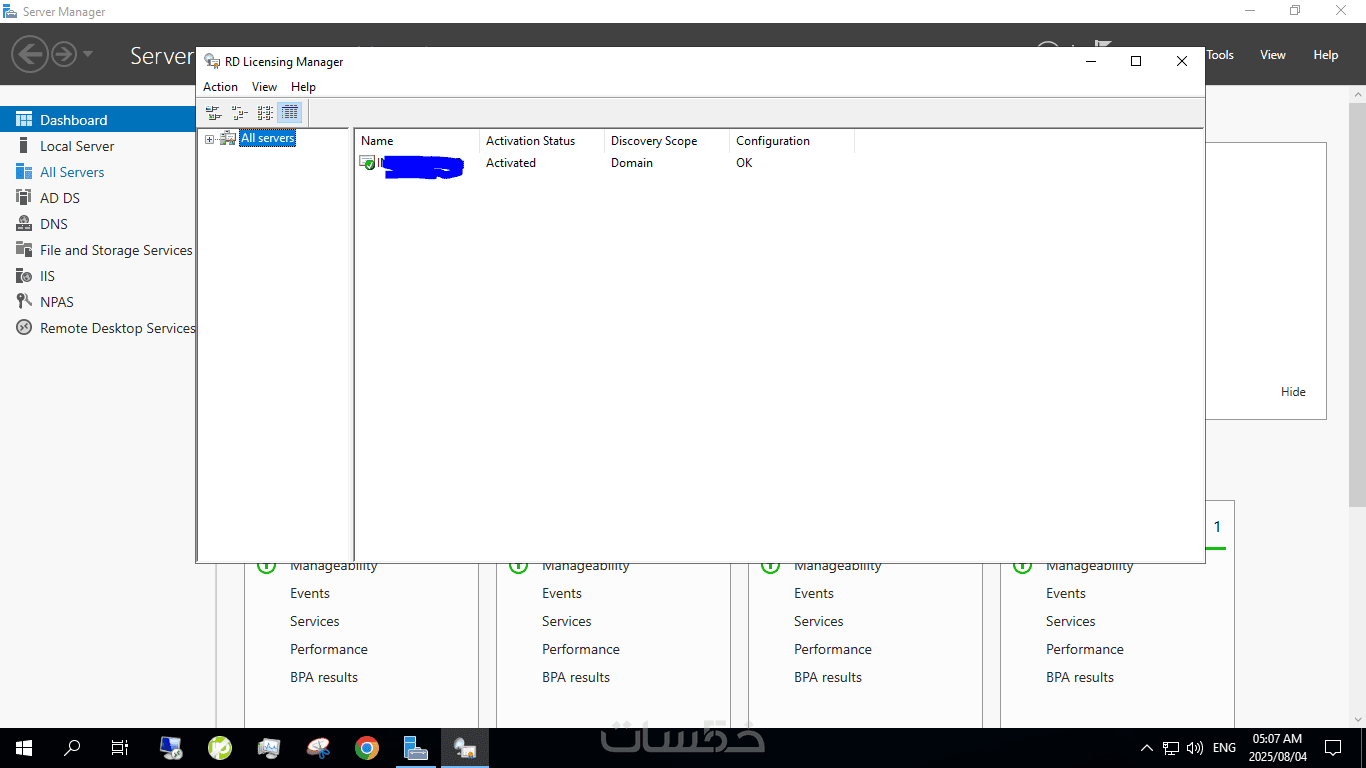Open Performance in the leftmost dashboard tile
The height and width of the screenshot is (768, 1366).
point(329,649)
